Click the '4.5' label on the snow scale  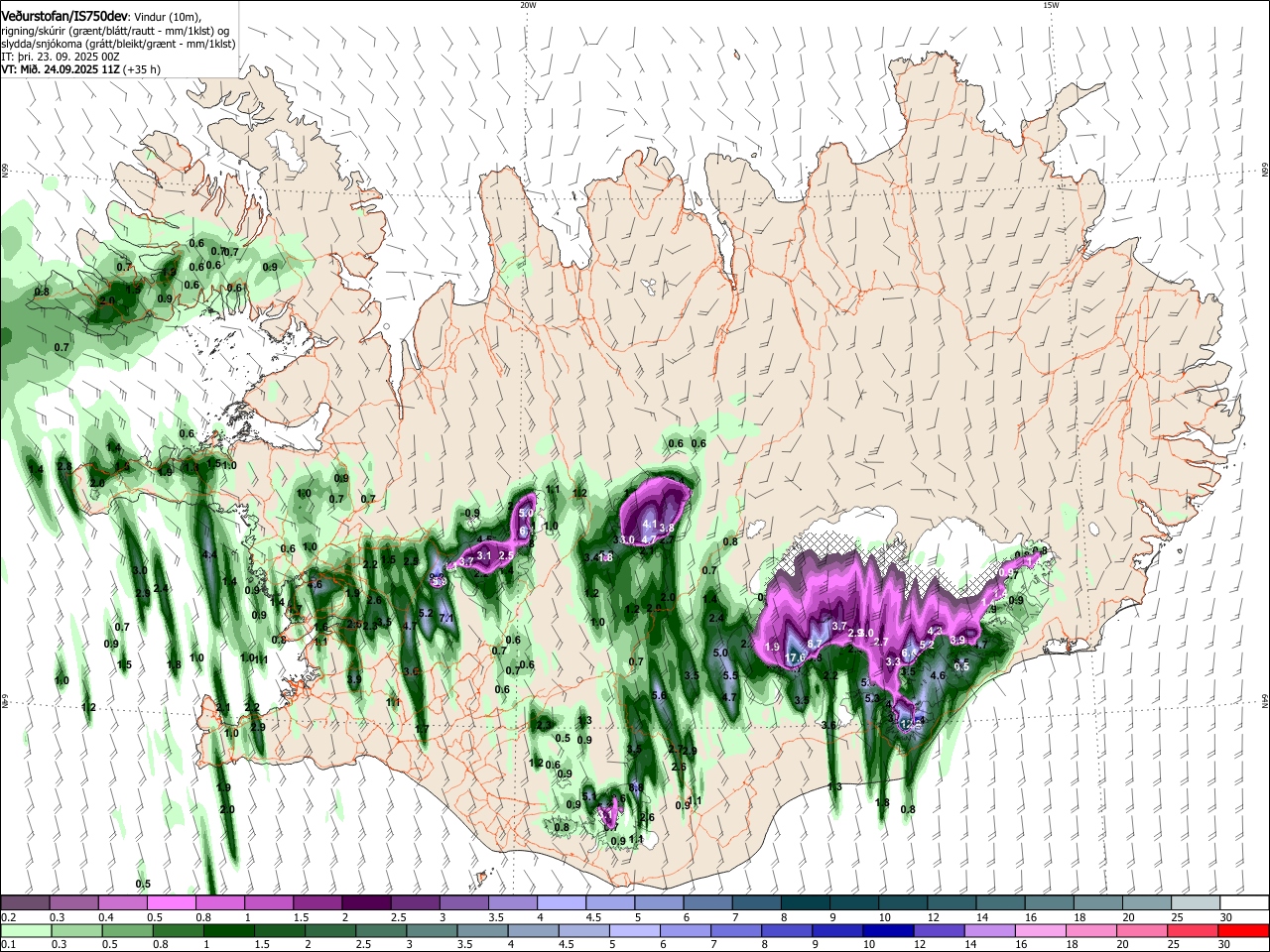(x=592, y=917)
